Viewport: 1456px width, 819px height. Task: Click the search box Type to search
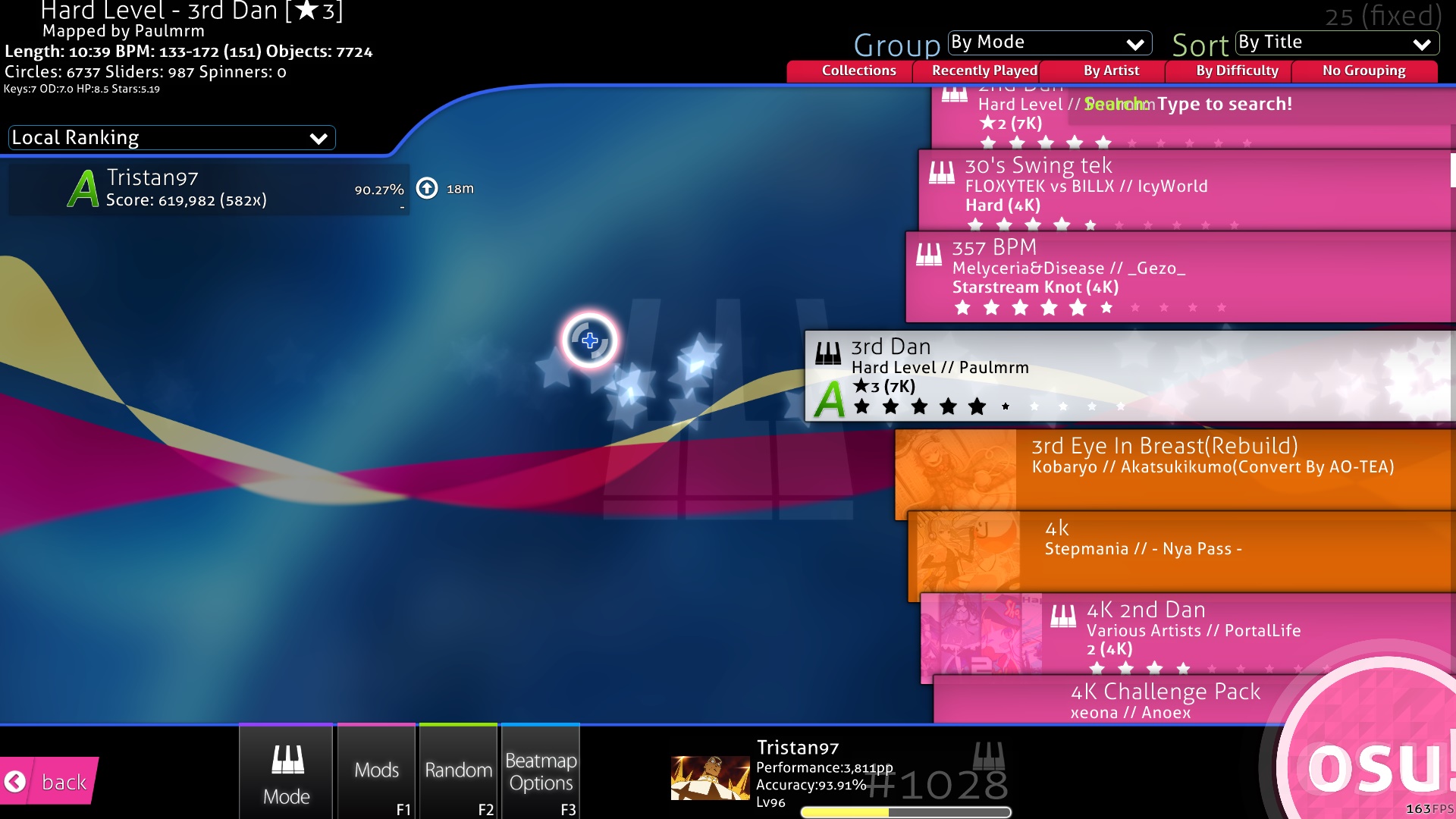[x=1224, y=104]
